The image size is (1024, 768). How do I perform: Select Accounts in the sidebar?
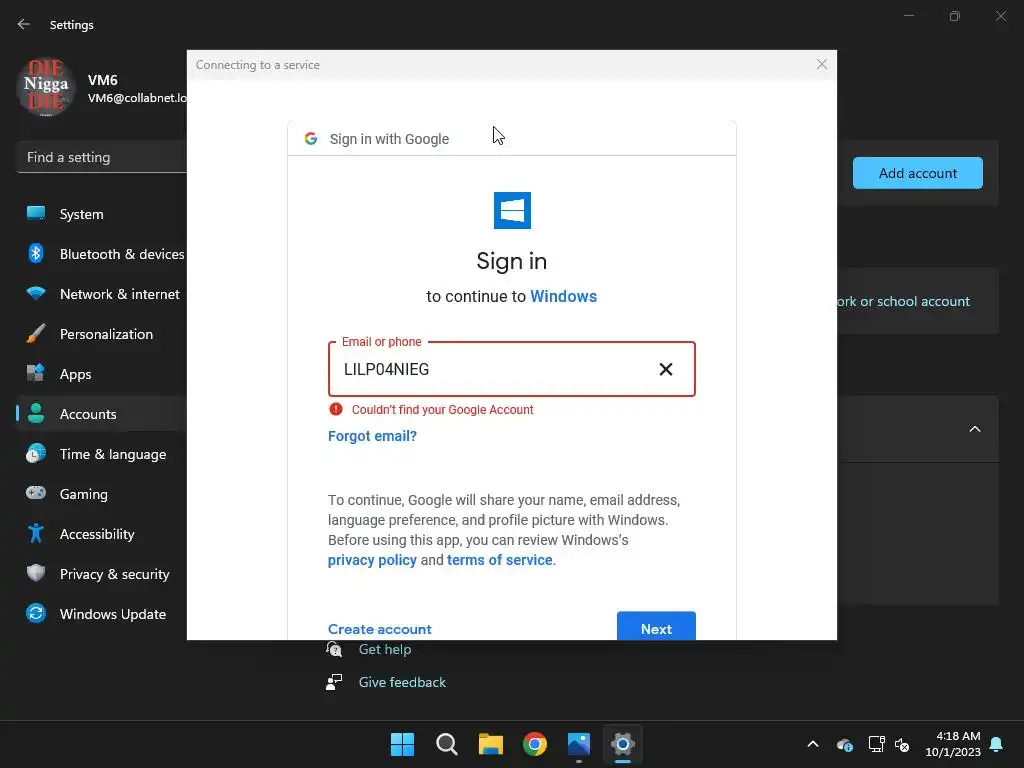102,414
